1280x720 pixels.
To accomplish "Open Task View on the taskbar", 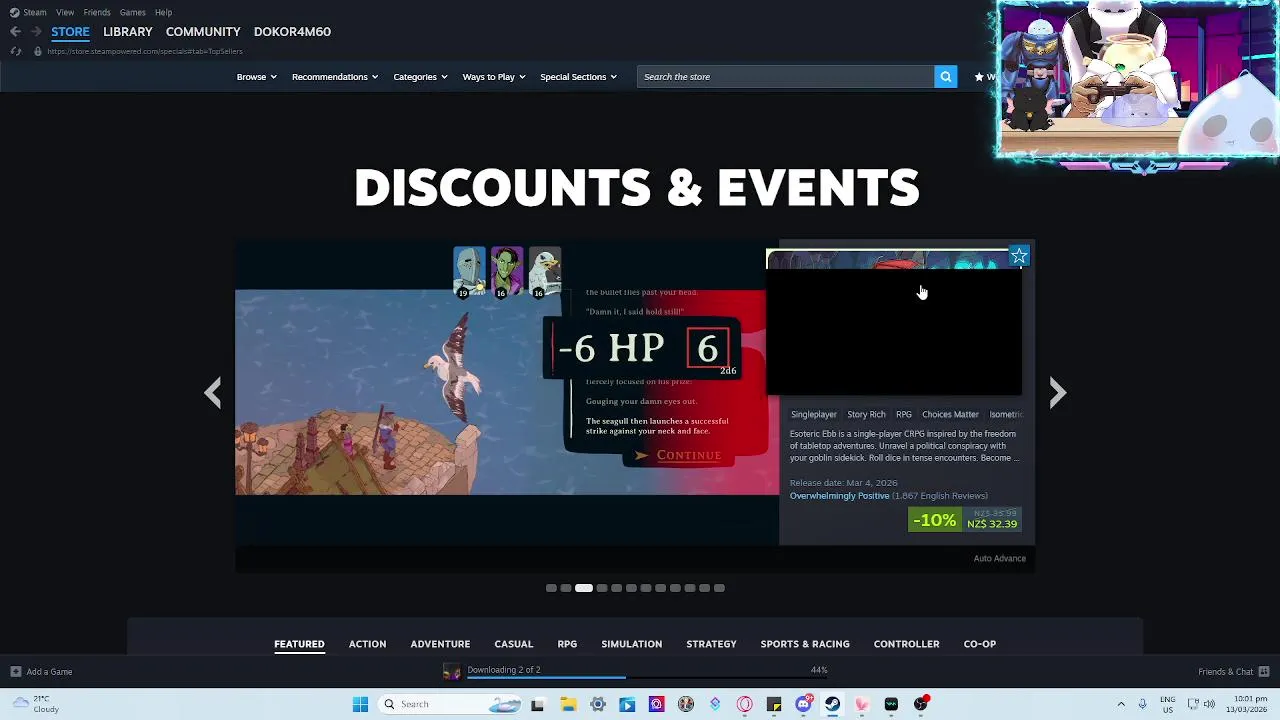I will (x=537, y=704).
